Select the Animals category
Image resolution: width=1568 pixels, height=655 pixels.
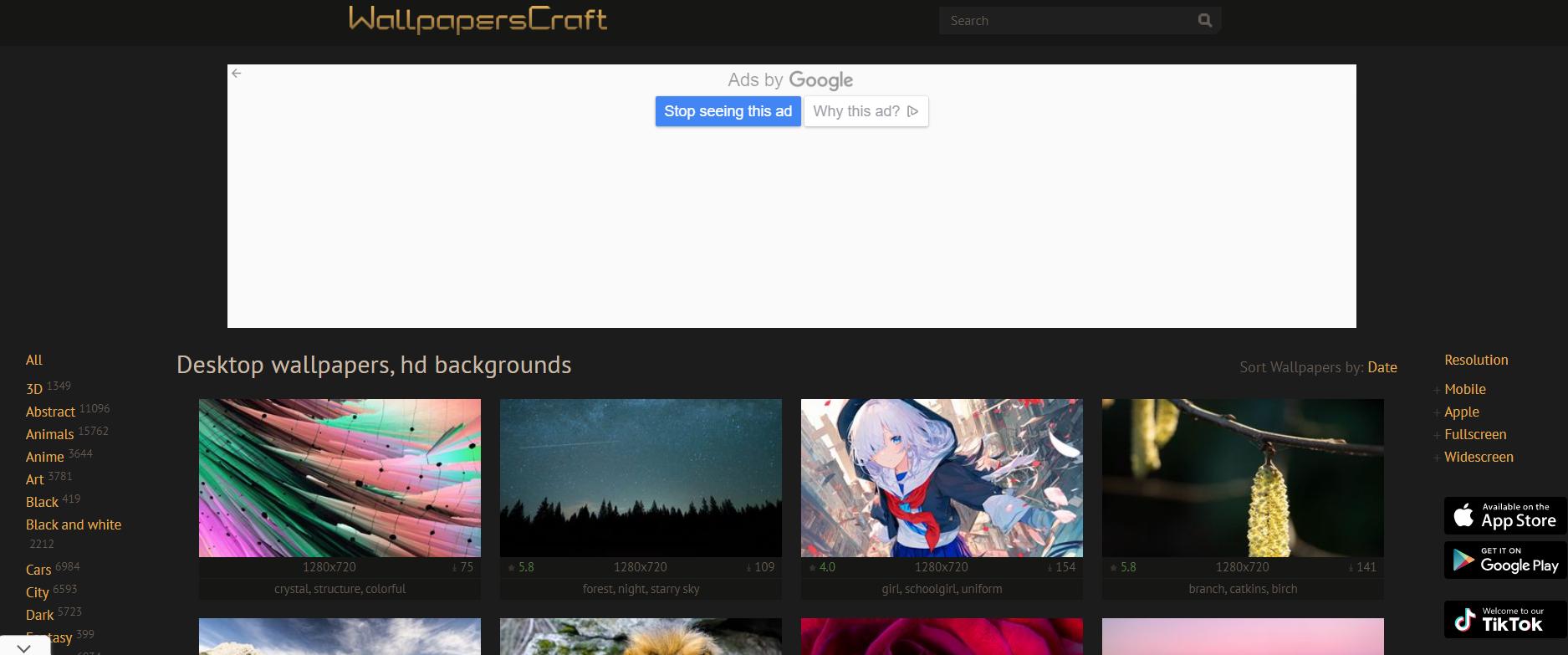click(x=49, y=434)
